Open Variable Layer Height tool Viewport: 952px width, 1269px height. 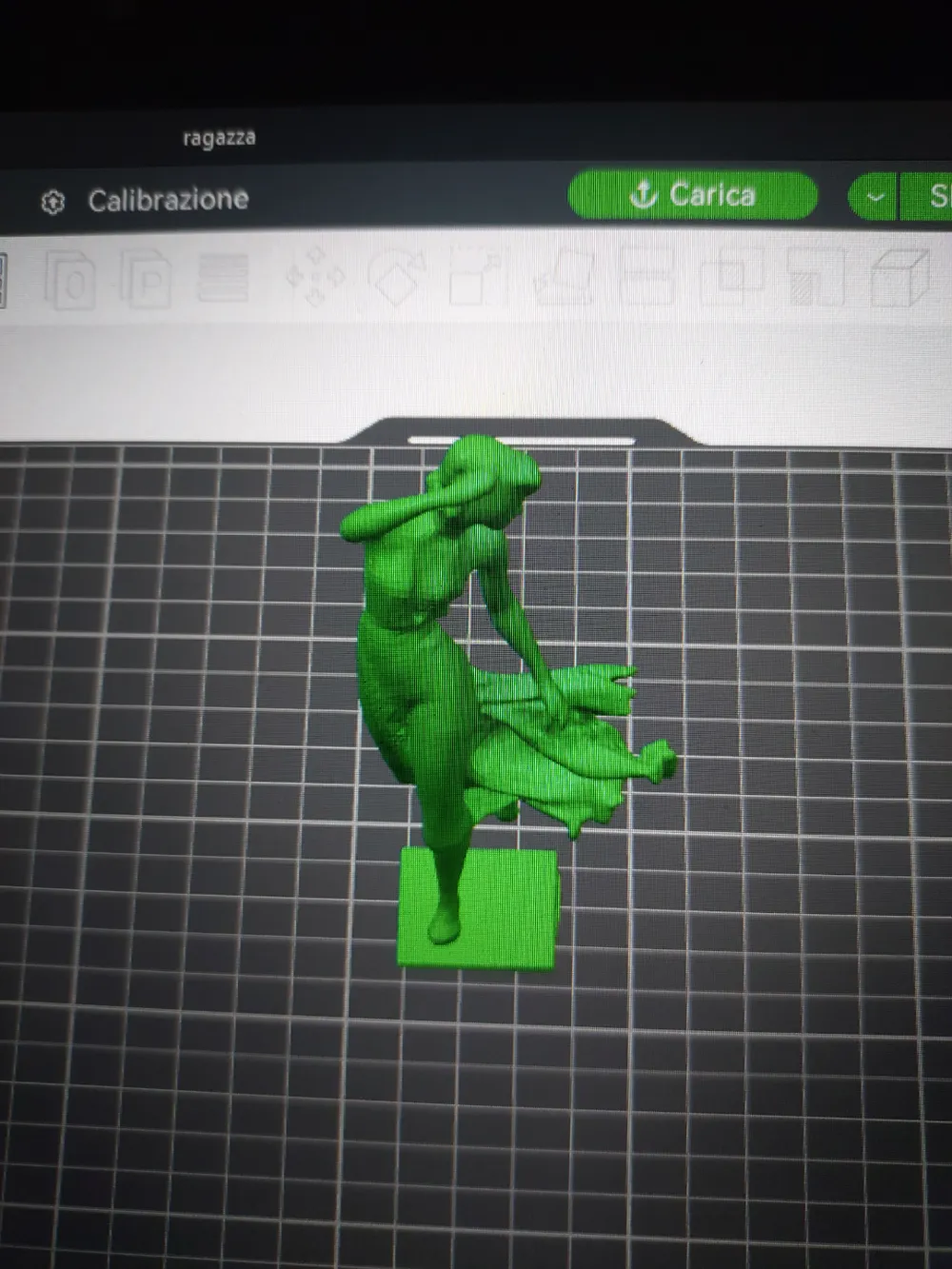point(223,279)
